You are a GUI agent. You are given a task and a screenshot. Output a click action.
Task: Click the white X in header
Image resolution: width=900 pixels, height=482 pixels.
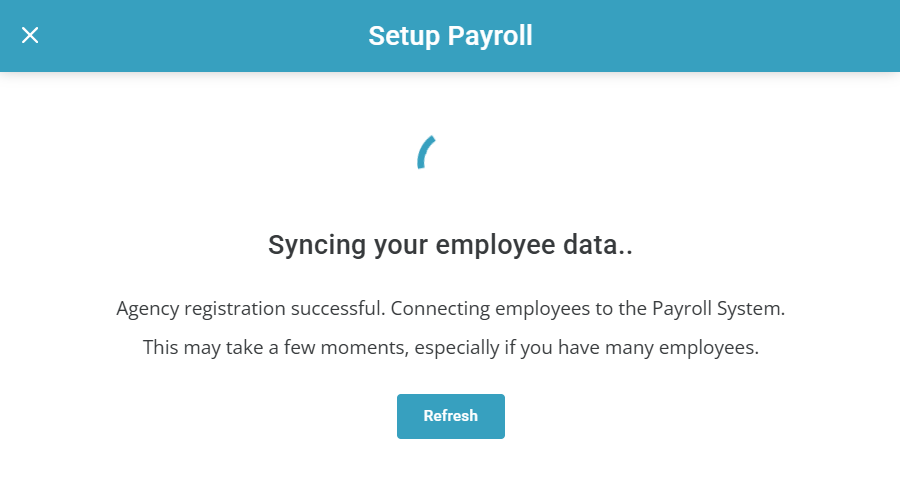[x=31, y=36]
